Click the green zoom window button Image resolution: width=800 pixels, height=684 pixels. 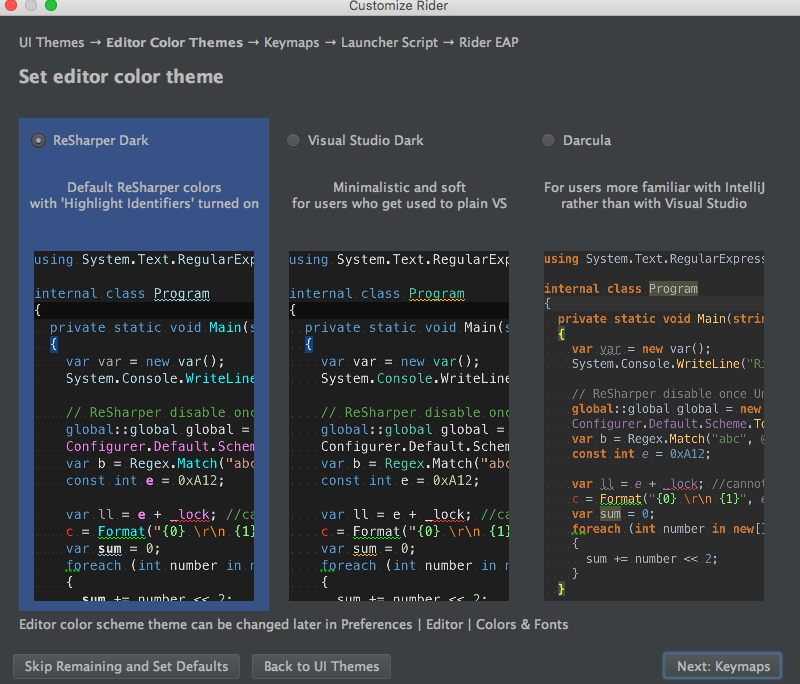(x=51, y=5)
